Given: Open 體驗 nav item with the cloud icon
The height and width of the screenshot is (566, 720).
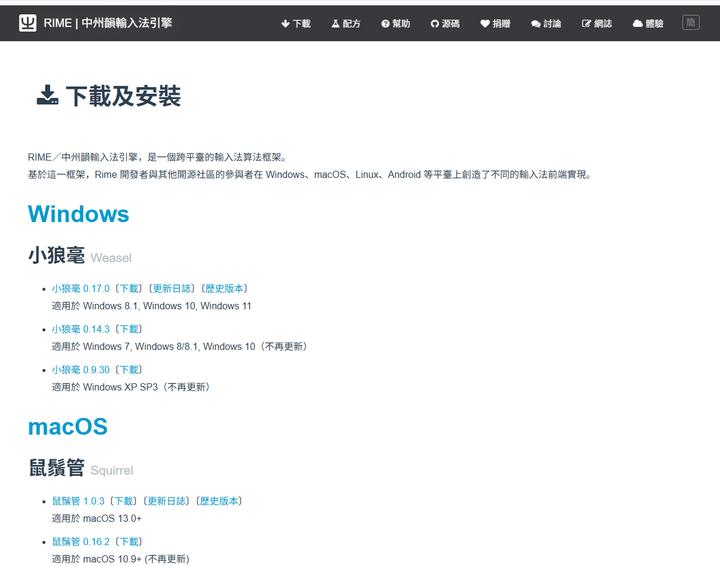Looking at the screenshot, I should [648, 23].
